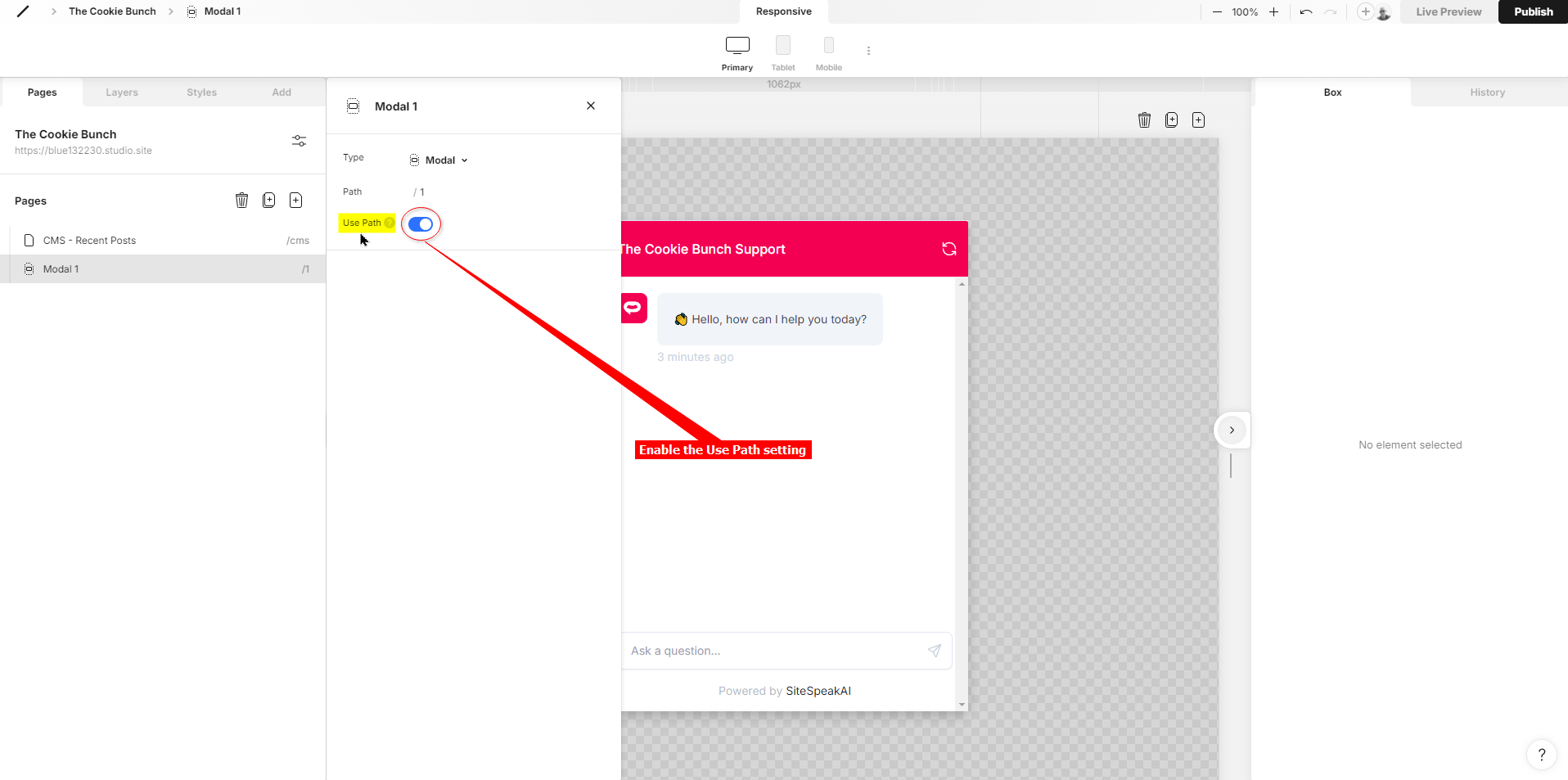This screenshot has width=1568, height=780.
Task: Open the Type dropdown set to Modal
Action: click(439, 160)
